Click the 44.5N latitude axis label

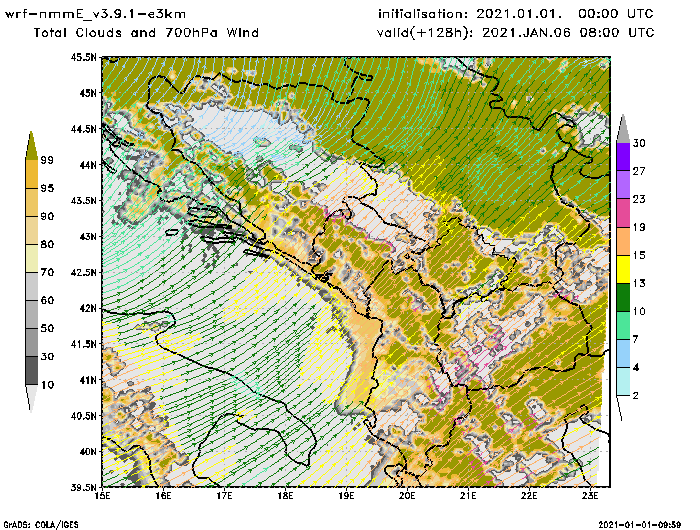click(83, 129)
